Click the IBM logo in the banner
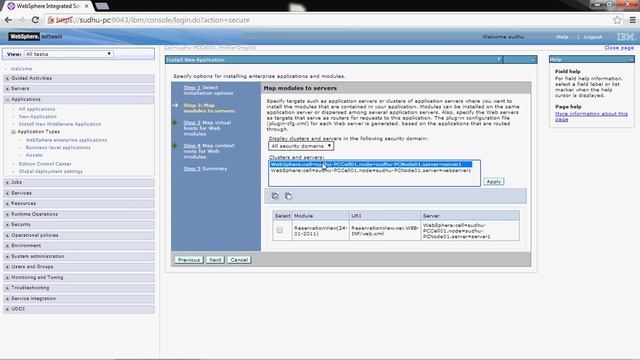The height and width of the screenshot is (360, 640). click(x=625, y=37)
